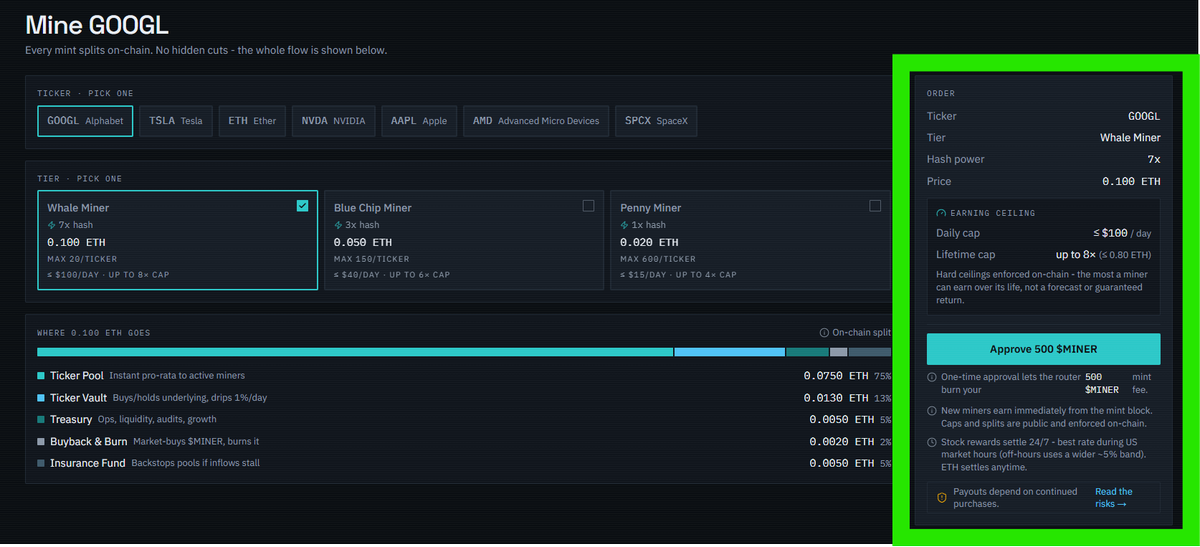The image size is (1200, 547).
Task: Click the Insurance Fund legend color square
Action: pyautogui.click(x=41, y=464)
